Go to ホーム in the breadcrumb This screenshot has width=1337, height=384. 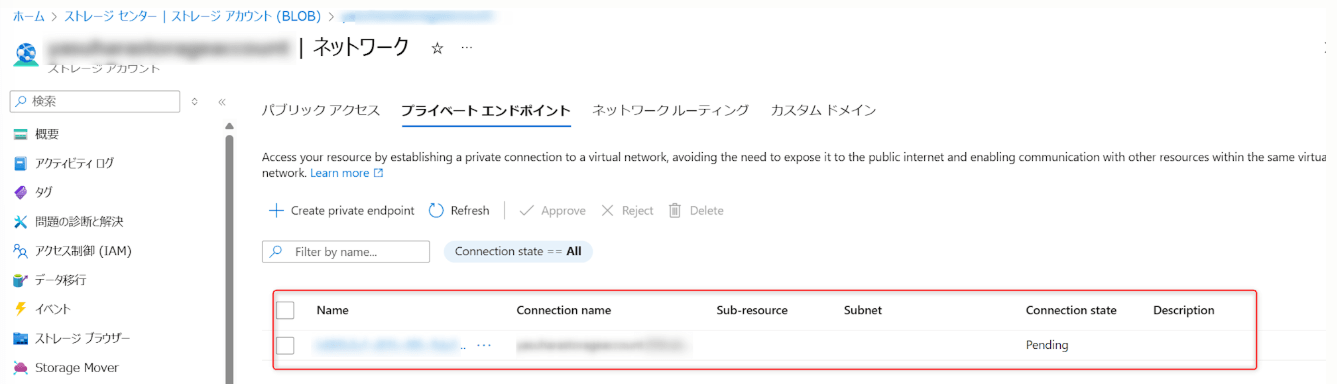29,17
